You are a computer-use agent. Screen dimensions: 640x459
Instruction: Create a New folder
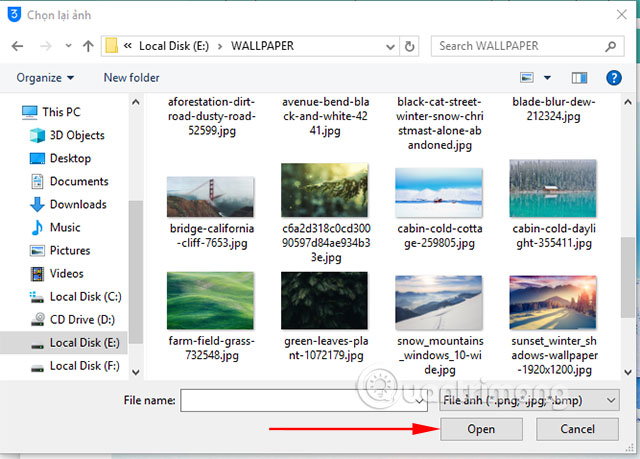click(x=131, y=78)
